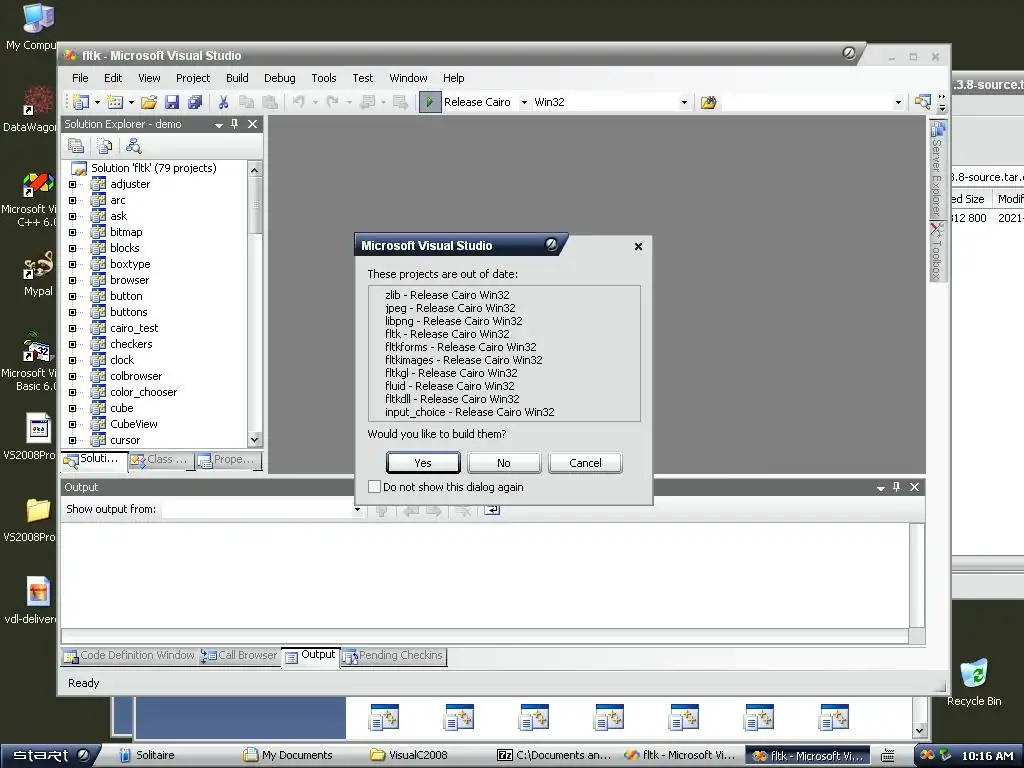Click 'zlib - Release Cairo Win32' in the list
The width and height of the screenshot is (1024, 768).
point(447,295)
